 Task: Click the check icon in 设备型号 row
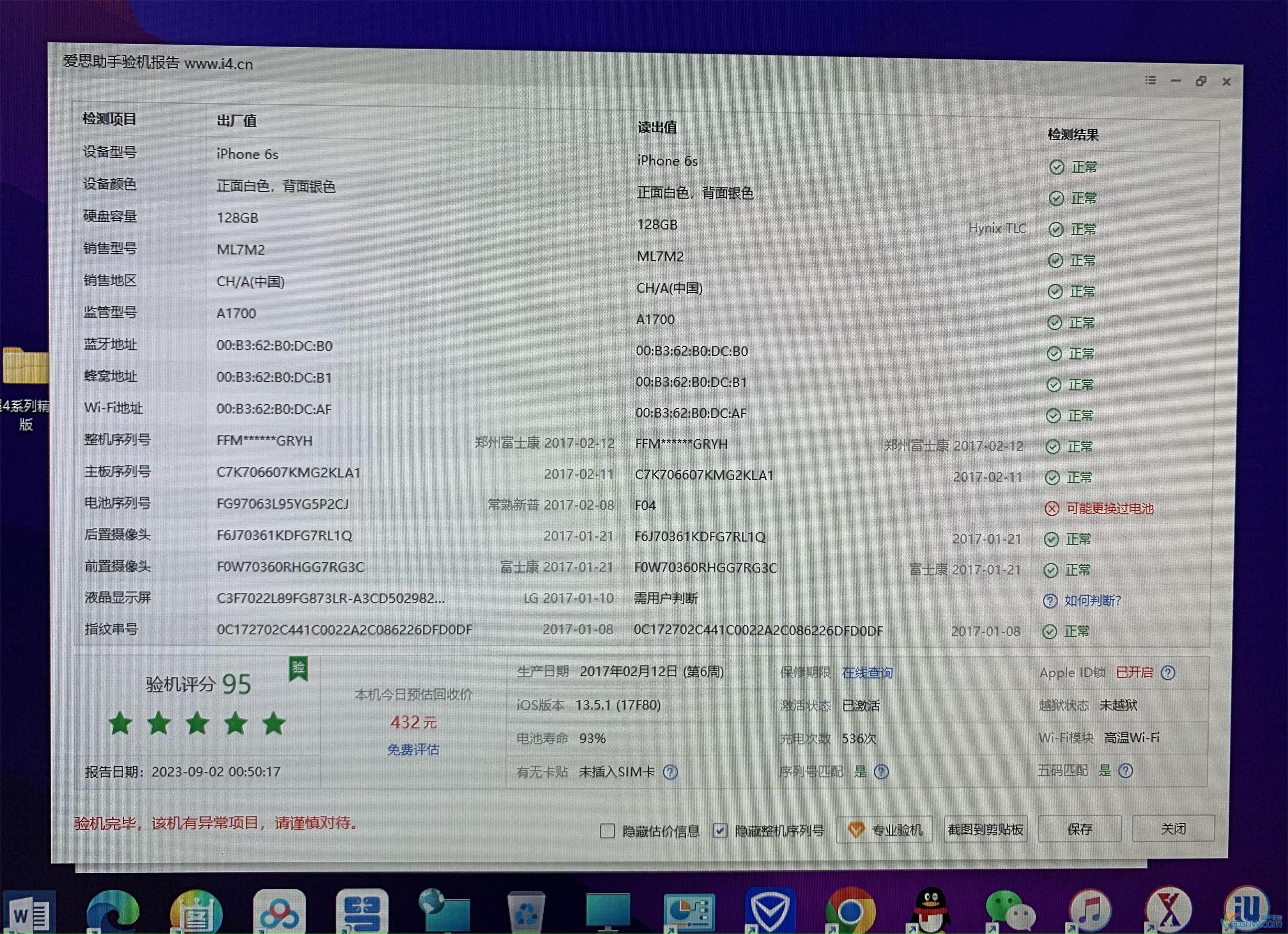coord(1056,167)
